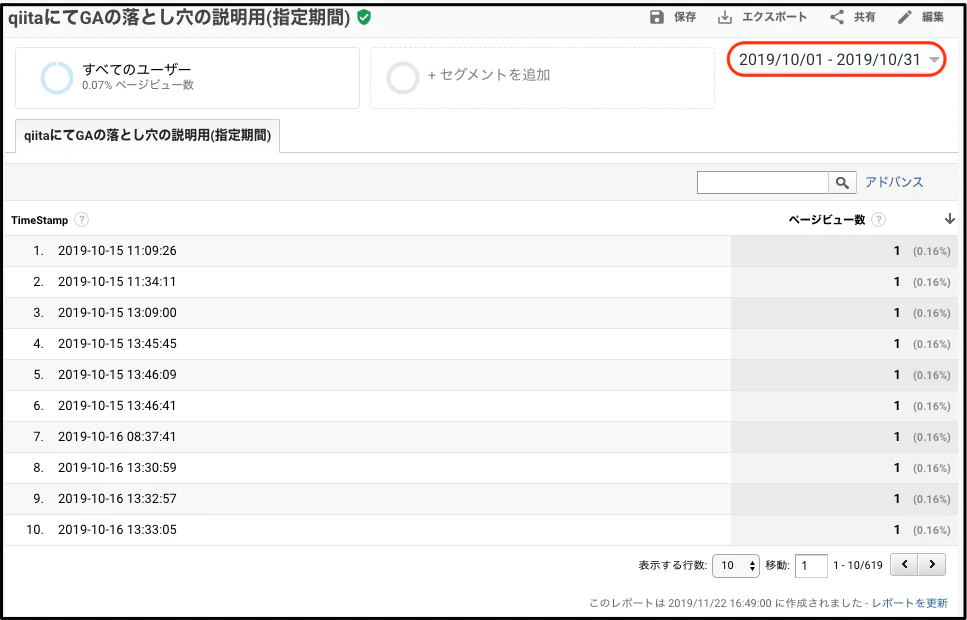The height and width of the screenshot is (620, 967).
Task: Click the 編集 label
Action: tap(933, 17)
